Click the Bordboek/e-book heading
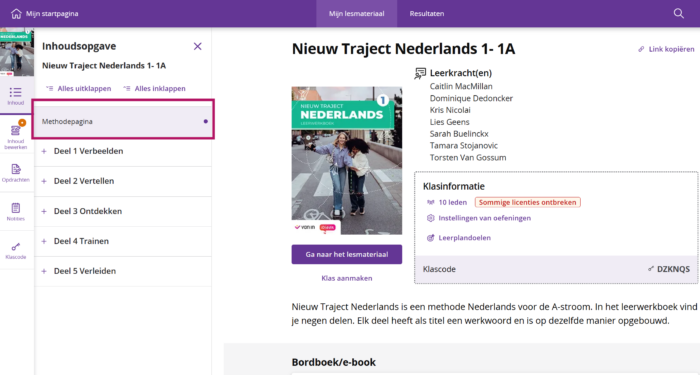 coord(333,362)
